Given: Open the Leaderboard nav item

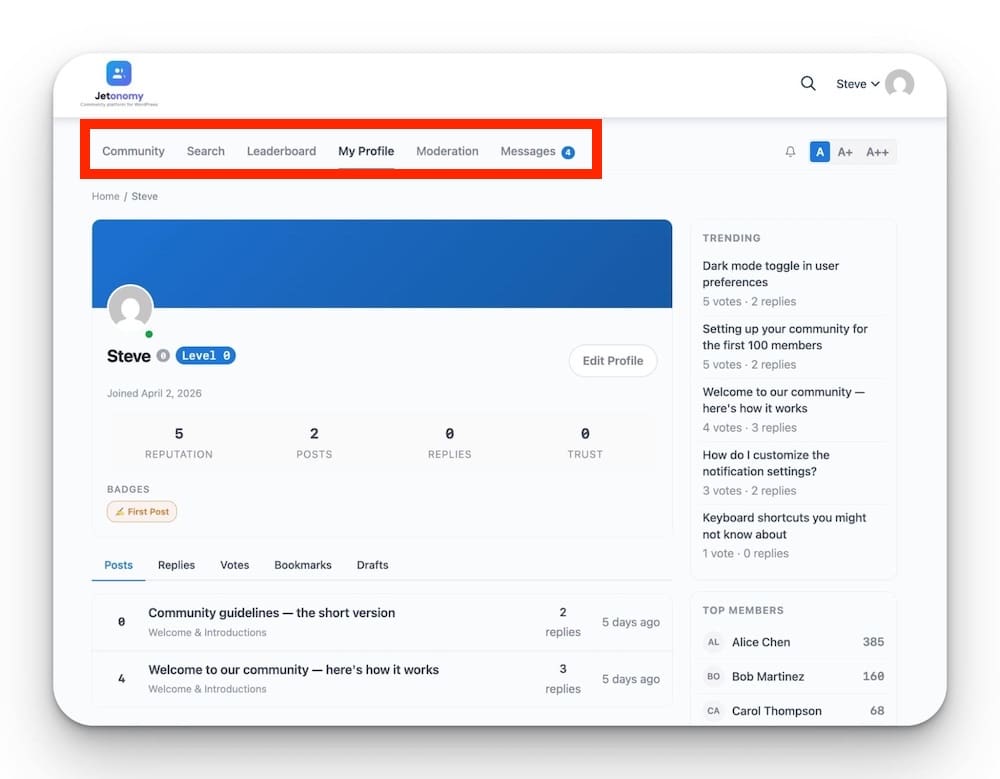Looking at the screenshot, I should (x=281, y=151).
